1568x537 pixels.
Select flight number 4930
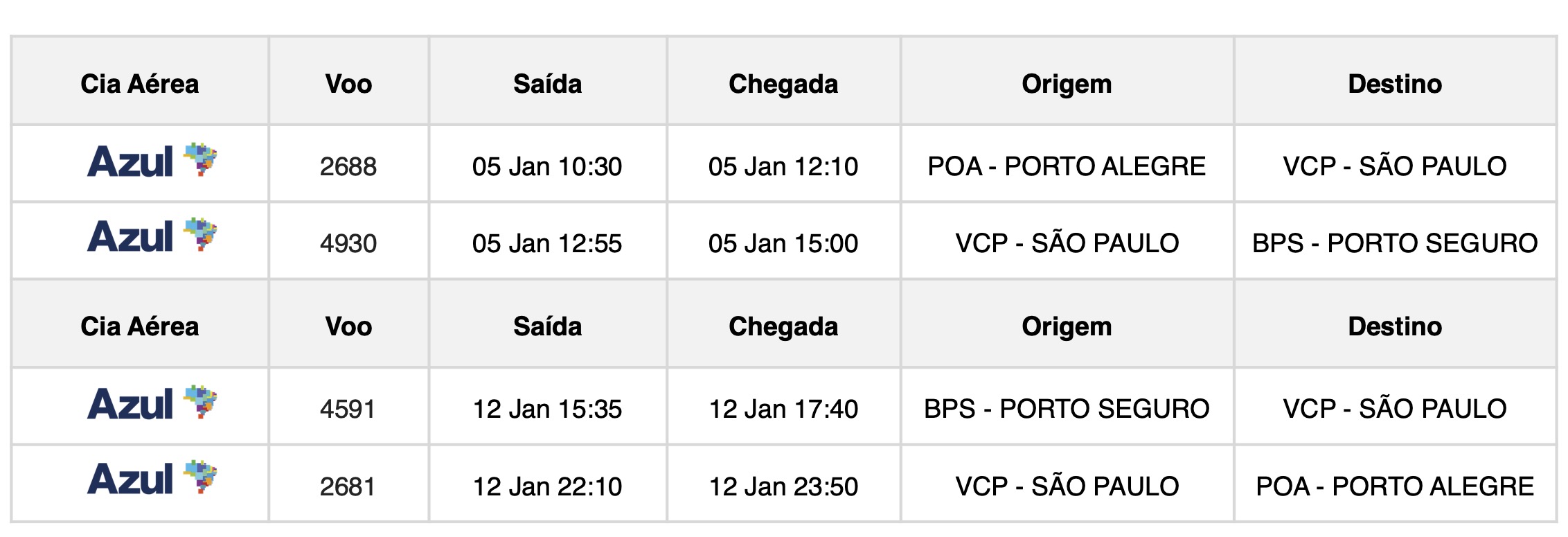348,243
